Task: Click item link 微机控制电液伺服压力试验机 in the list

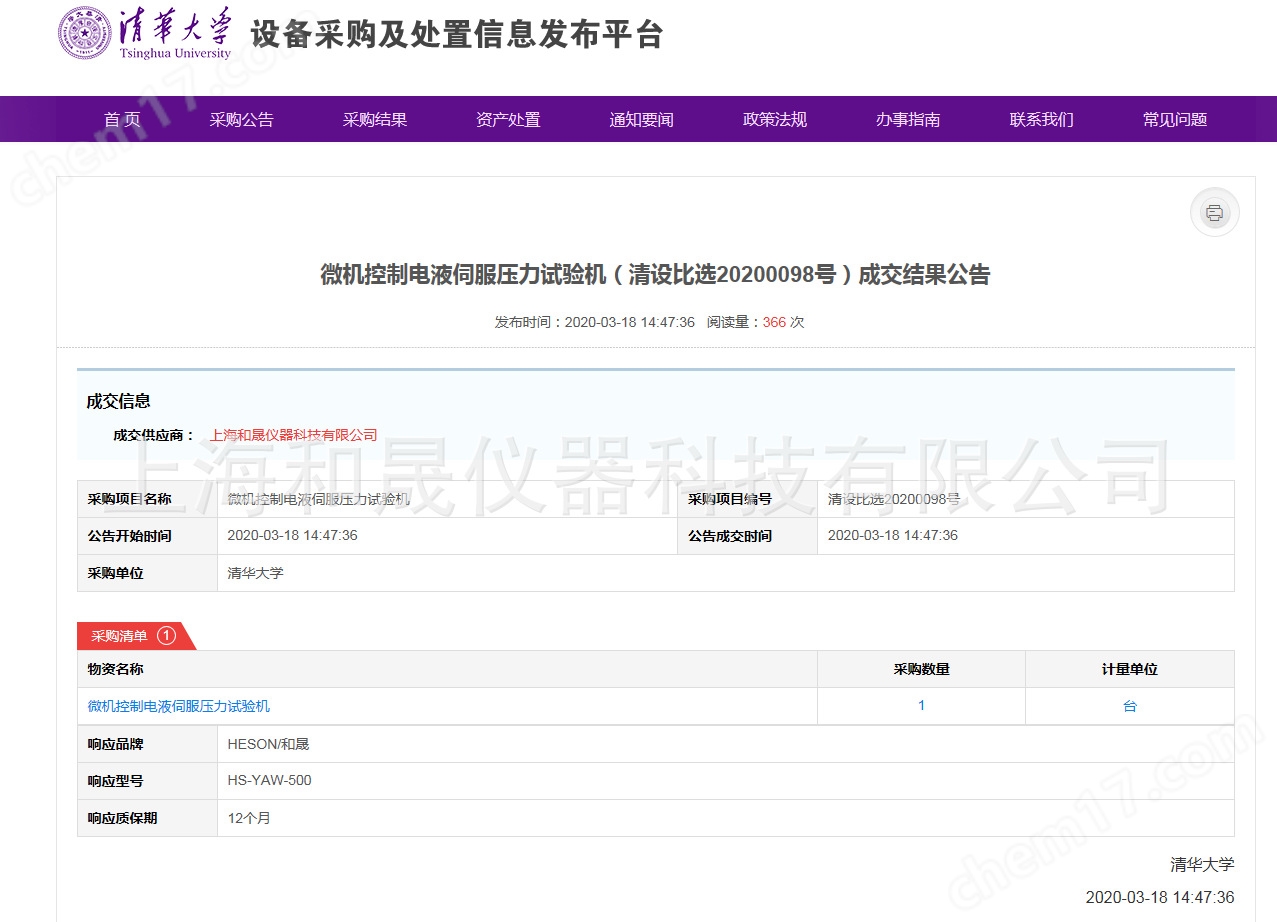Action: 179,706
